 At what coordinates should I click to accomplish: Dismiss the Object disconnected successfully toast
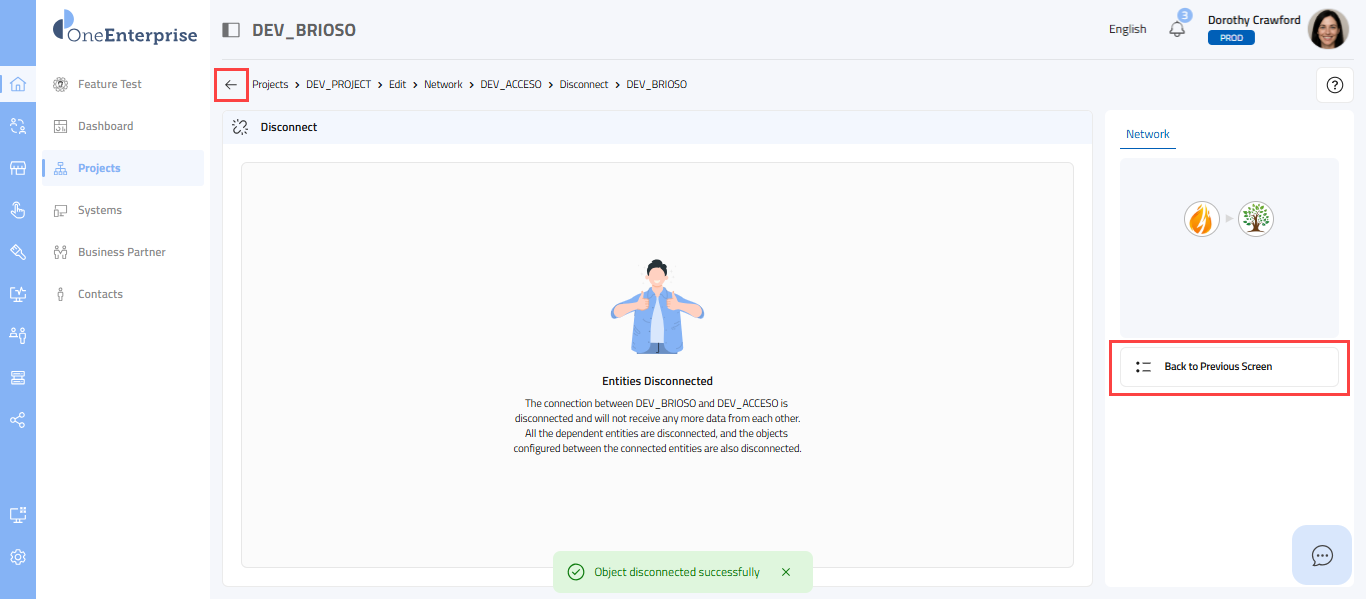[786, 572]
